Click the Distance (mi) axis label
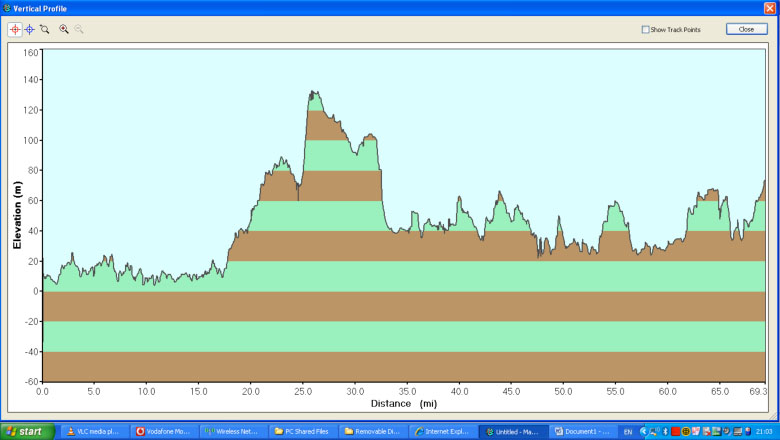 point(404,404)
